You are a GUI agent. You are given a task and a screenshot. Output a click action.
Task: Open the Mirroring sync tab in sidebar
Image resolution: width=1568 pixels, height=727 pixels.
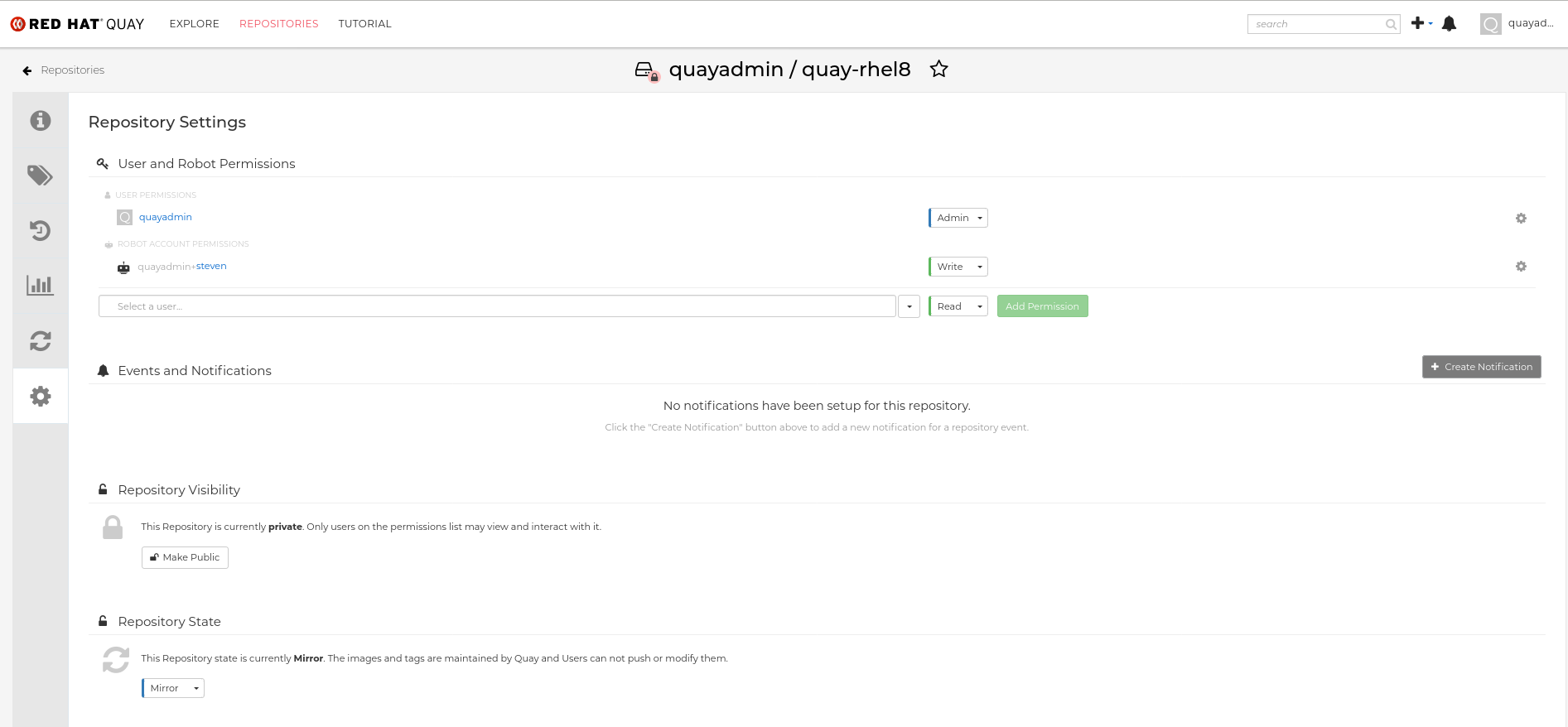point(41,341)
